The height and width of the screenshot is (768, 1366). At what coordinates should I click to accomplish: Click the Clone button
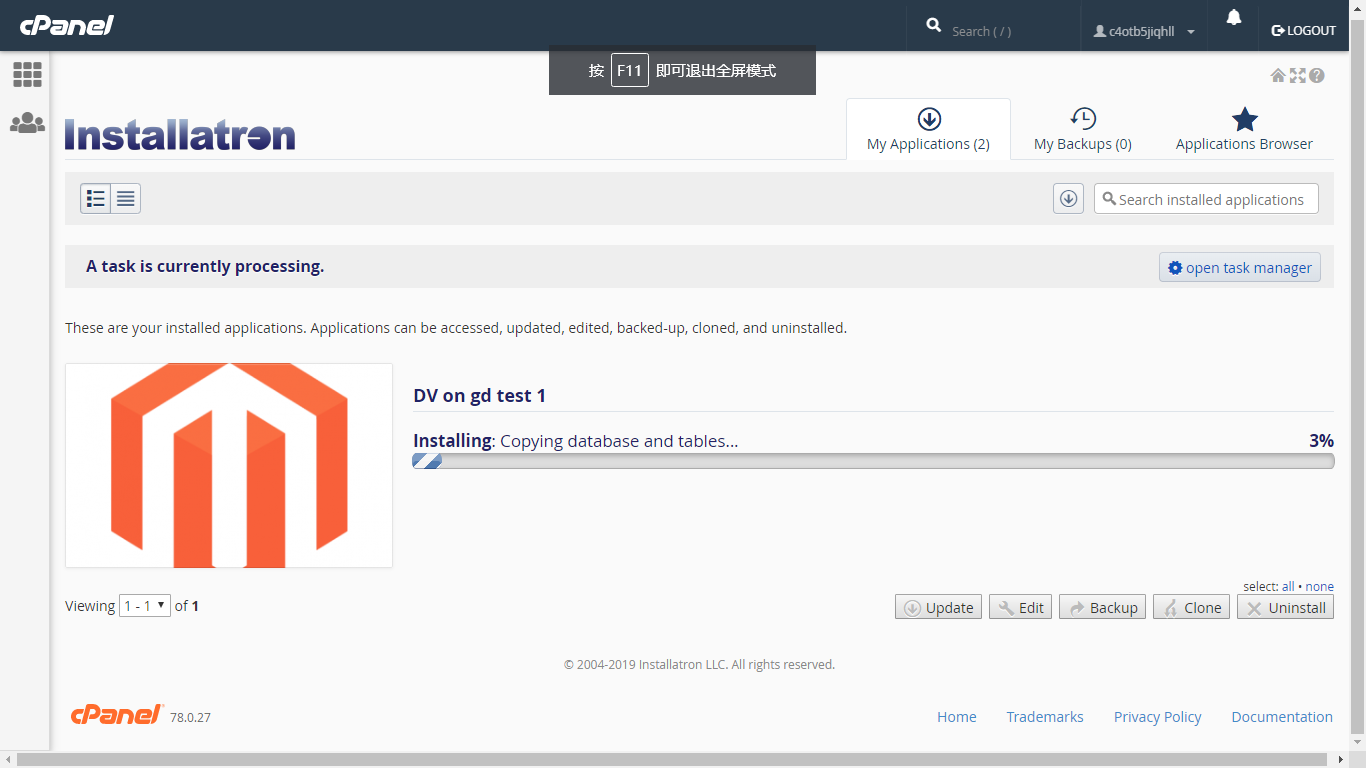[1191, 607]
